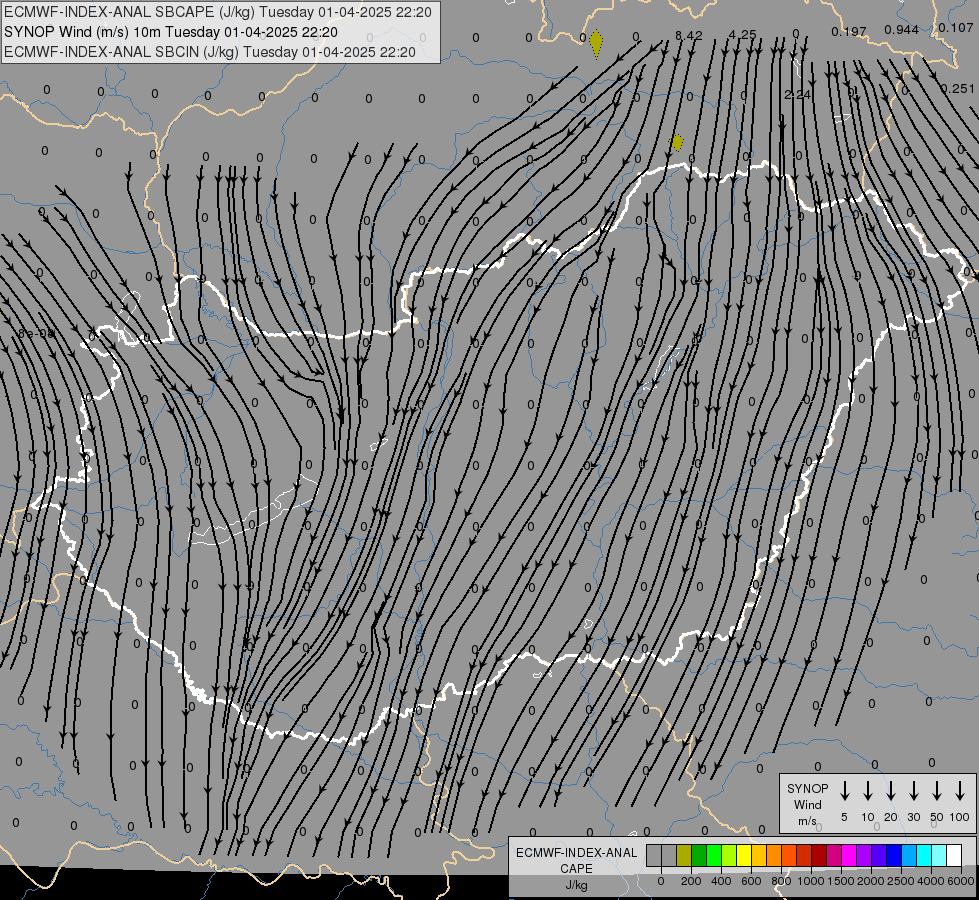Click the 200 tick label in CAPE legend
Image resolution: width=979 pixels, height=900 pixels.
pyautogui.click(x=691, y=881)
